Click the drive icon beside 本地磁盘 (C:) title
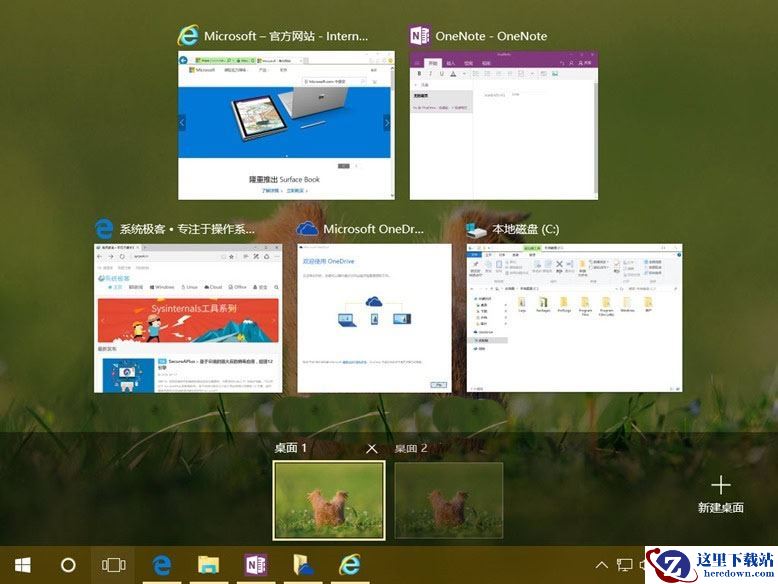The image size is (778, 584). (476, 229)
